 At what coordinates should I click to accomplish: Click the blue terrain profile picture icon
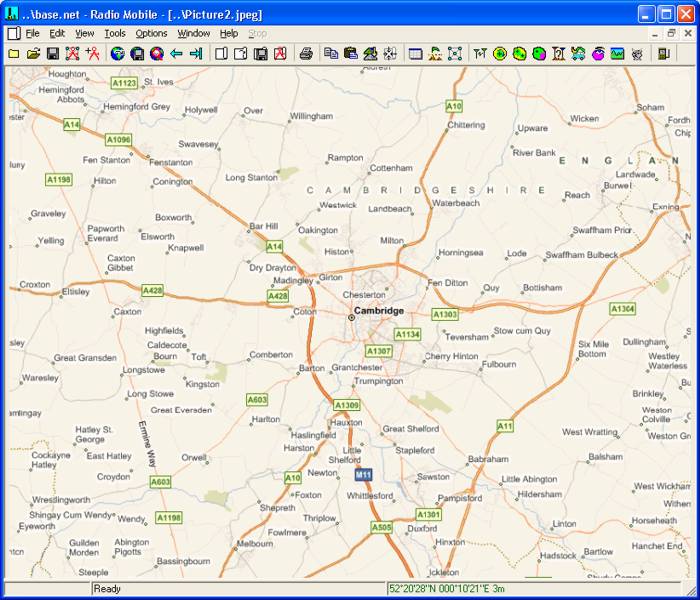[x=617, y=54]
